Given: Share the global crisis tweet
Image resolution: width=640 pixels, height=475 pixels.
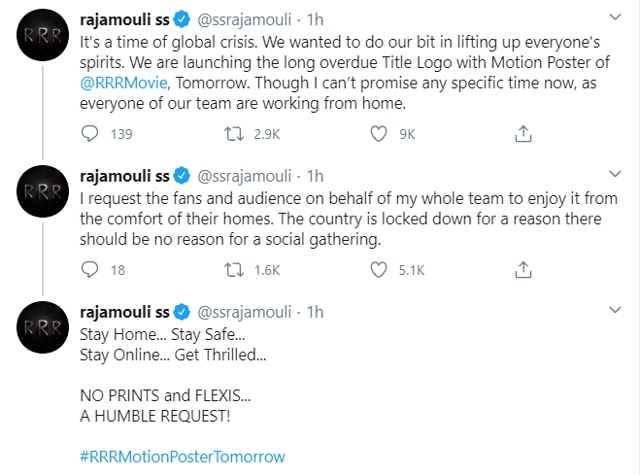Looking at the screenshot, I should tap(522, 133).
